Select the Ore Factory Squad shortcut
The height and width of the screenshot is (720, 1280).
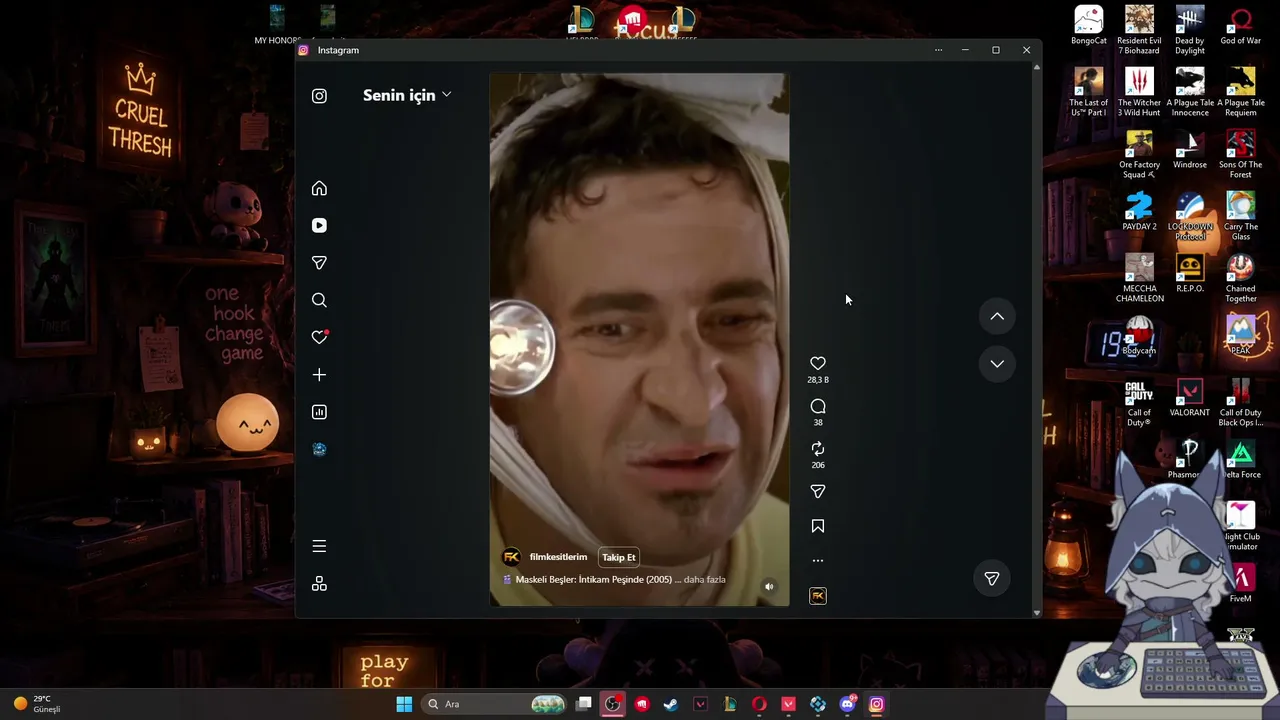click(x=1139, y=155)
